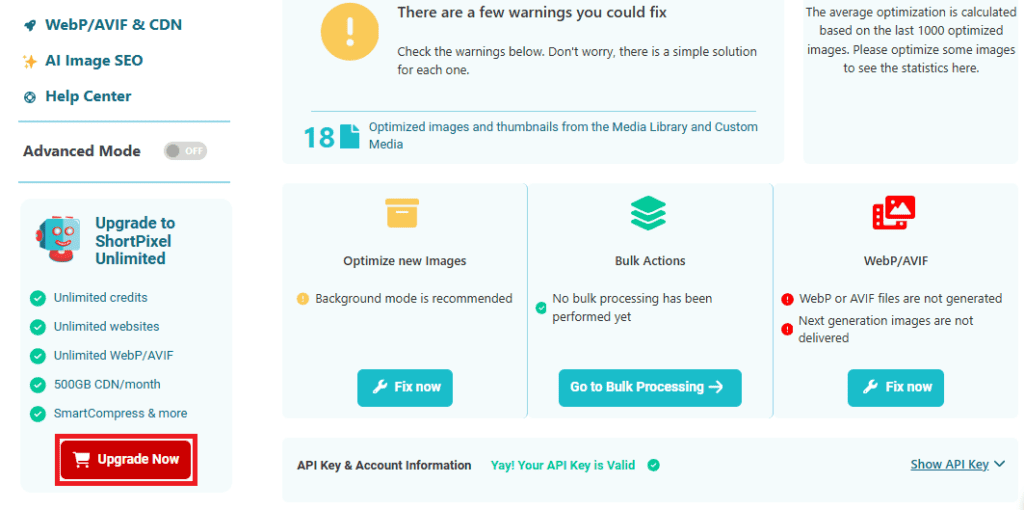This screenshot has height=510, width=1024.
Task: Expand the Show API Key chevron
Action: pos(1000,464)
